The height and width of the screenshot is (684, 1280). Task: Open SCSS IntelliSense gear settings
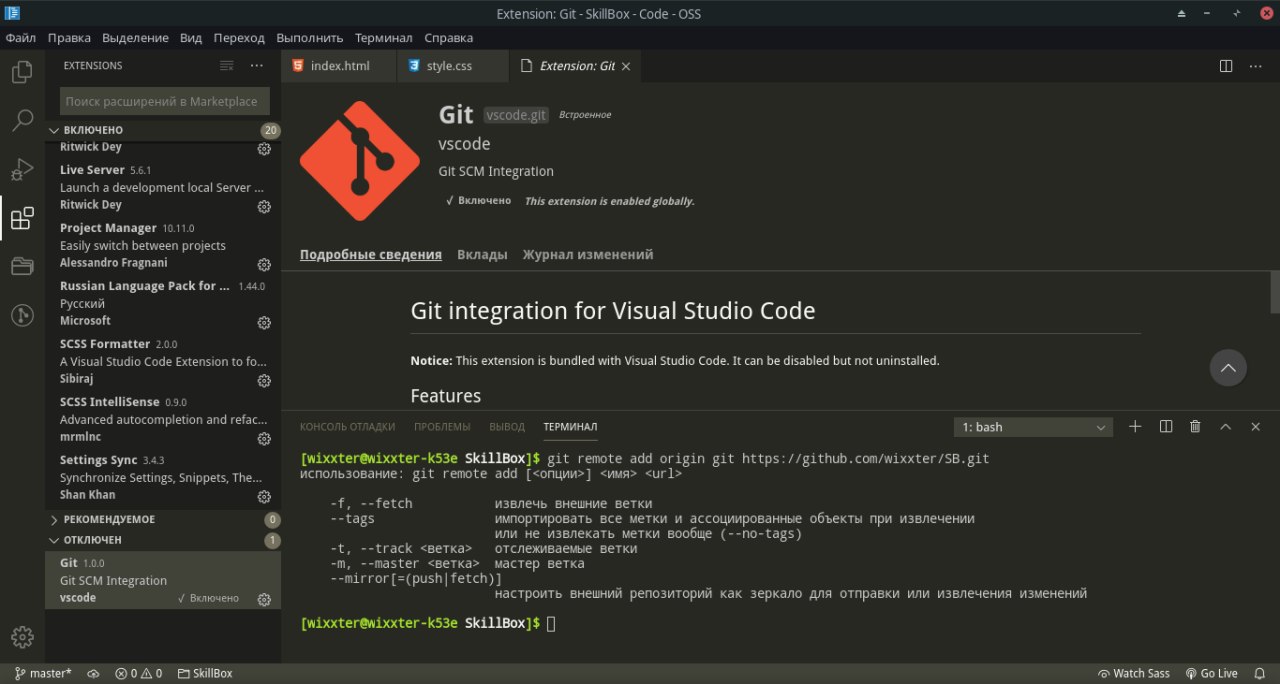(264, 439)
